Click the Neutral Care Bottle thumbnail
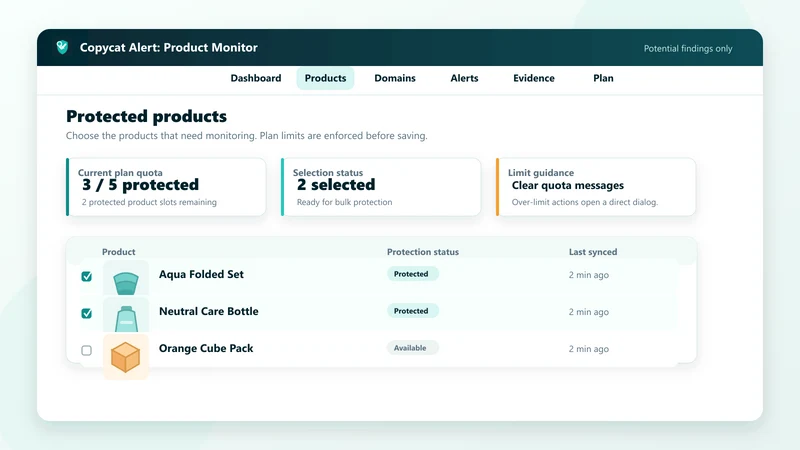This screenshot has width=800, height=450. click(x=126, y=315)
